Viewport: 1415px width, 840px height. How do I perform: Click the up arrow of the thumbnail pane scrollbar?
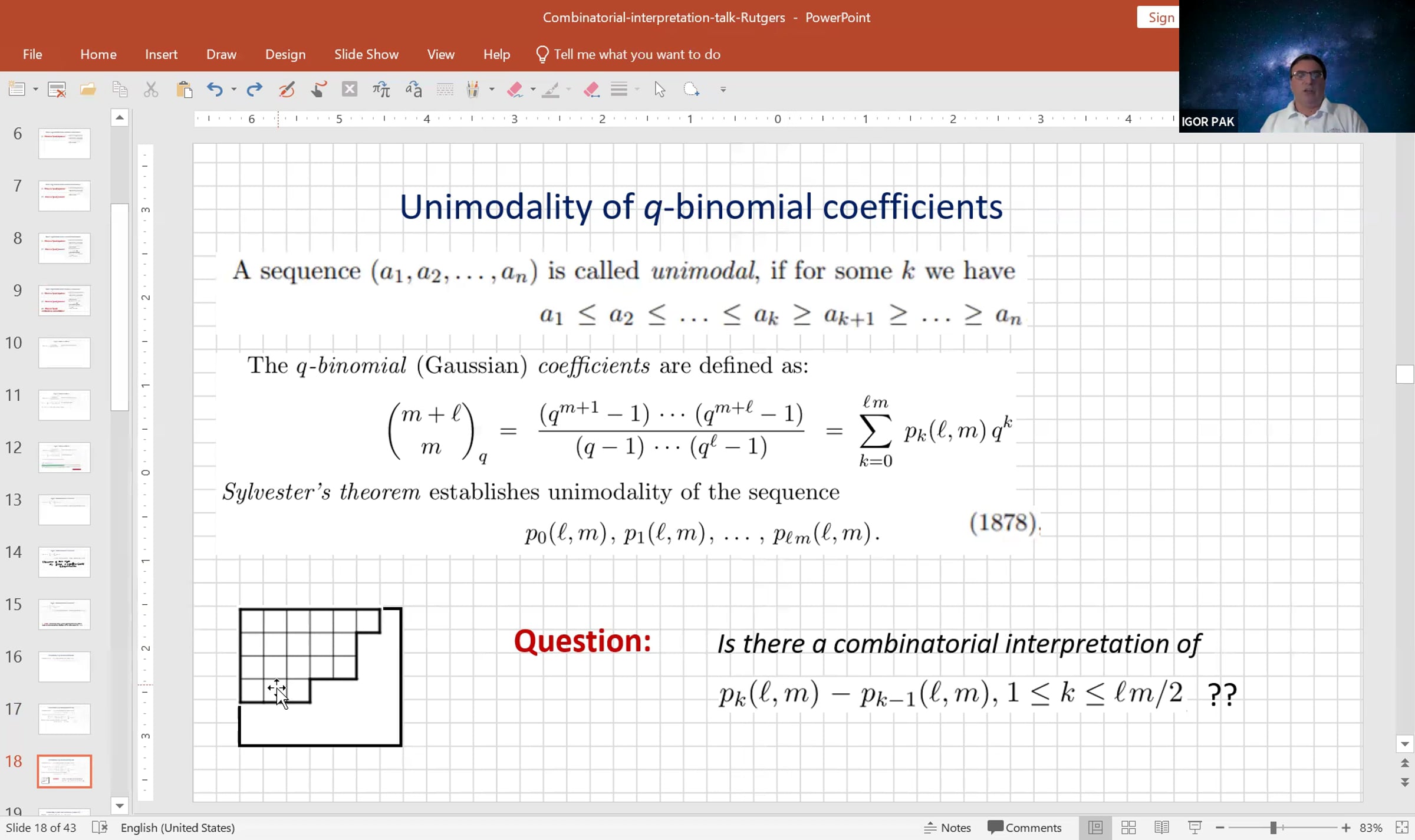tap(120, 117)
